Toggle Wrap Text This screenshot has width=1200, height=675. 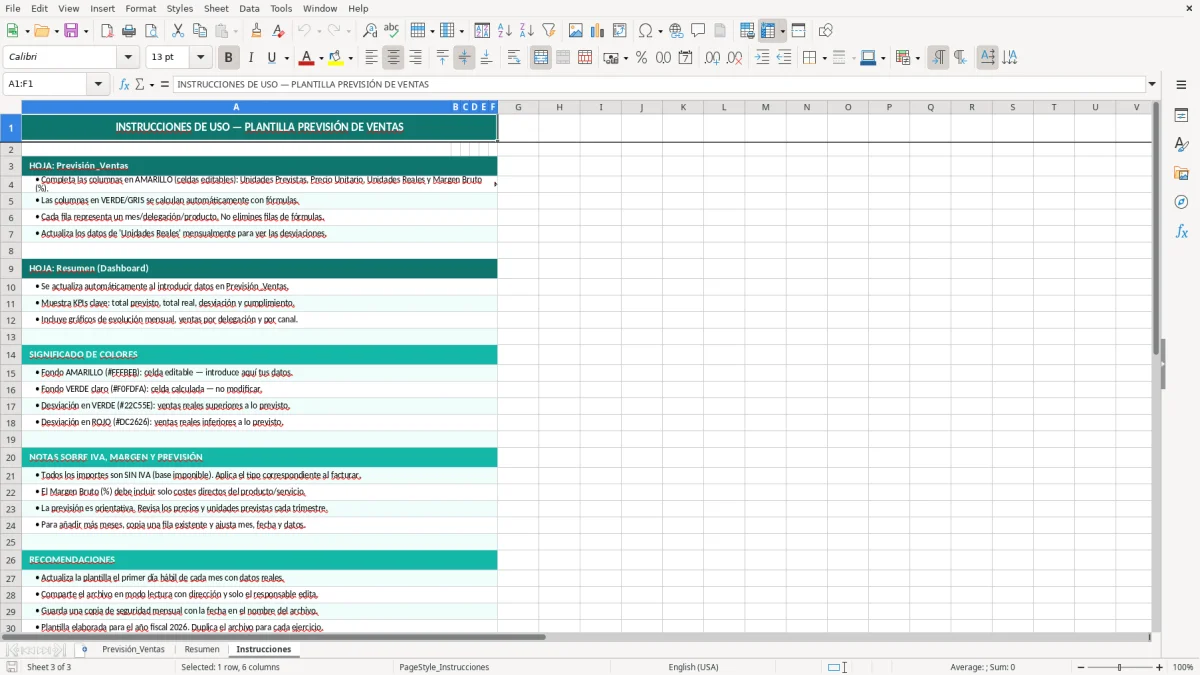coord(514,58)
